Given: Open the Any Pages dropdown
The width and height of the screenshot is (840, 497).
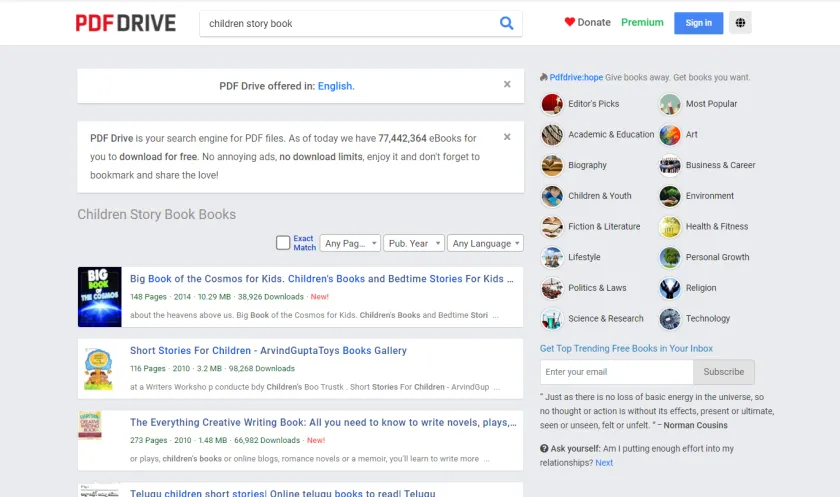Looking at the screenshot, I should 350,243.
